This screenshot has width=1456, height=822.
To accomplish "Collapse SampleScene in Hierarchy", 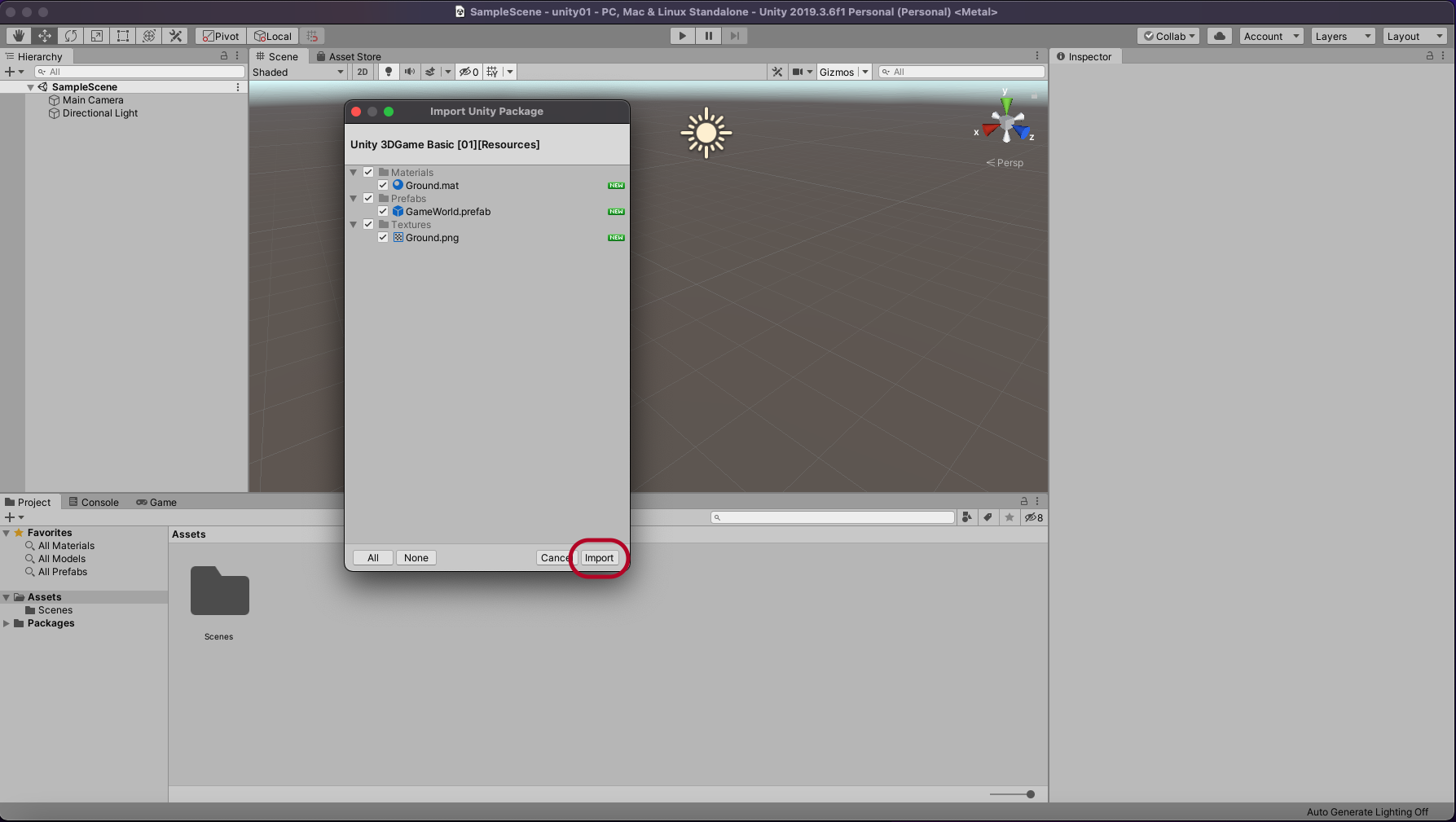I will [31, 87].
